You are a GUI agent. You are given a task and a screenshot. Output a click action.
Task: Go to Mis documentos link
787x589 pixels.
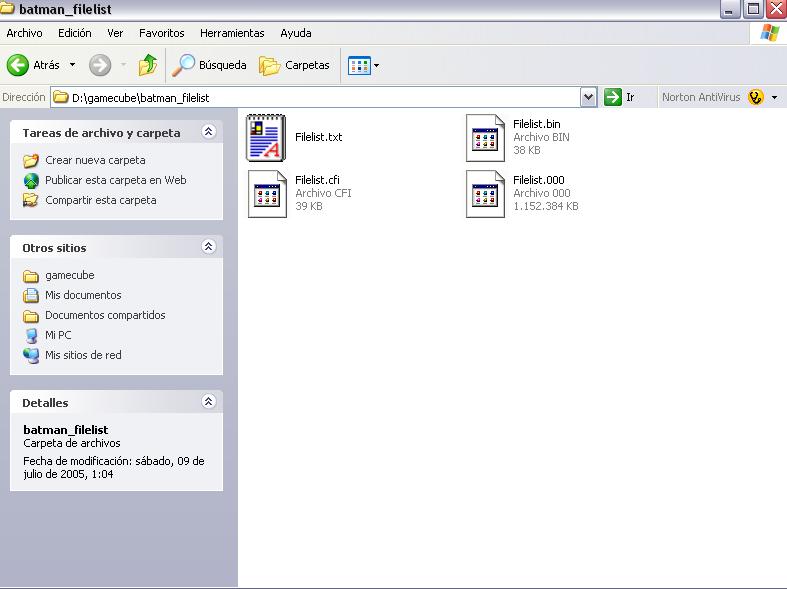83,295
